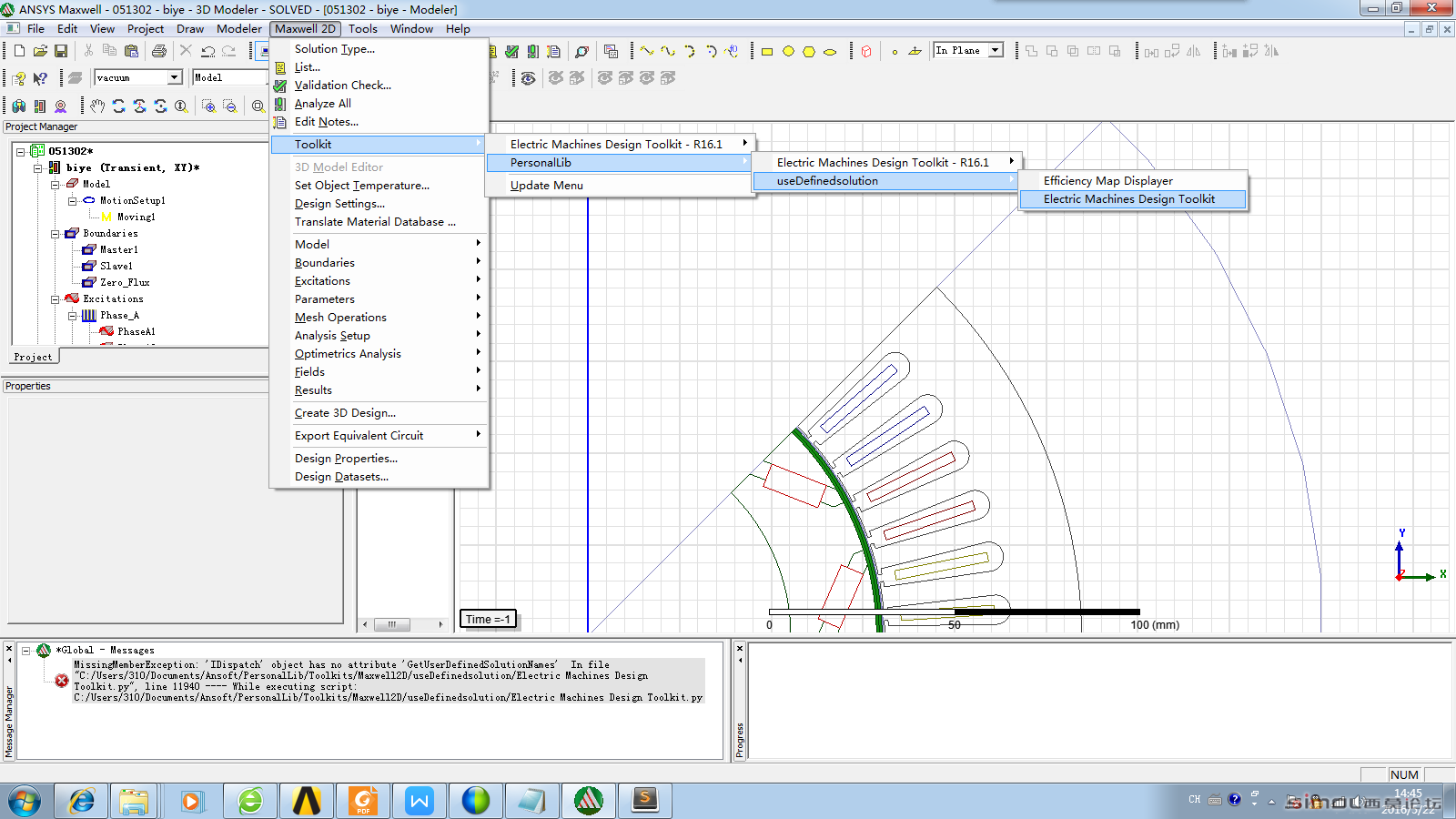This screenshot has width=1456, height=819.
Task: Click the Save floppy disk icon
Action: (x=60, y=52)
